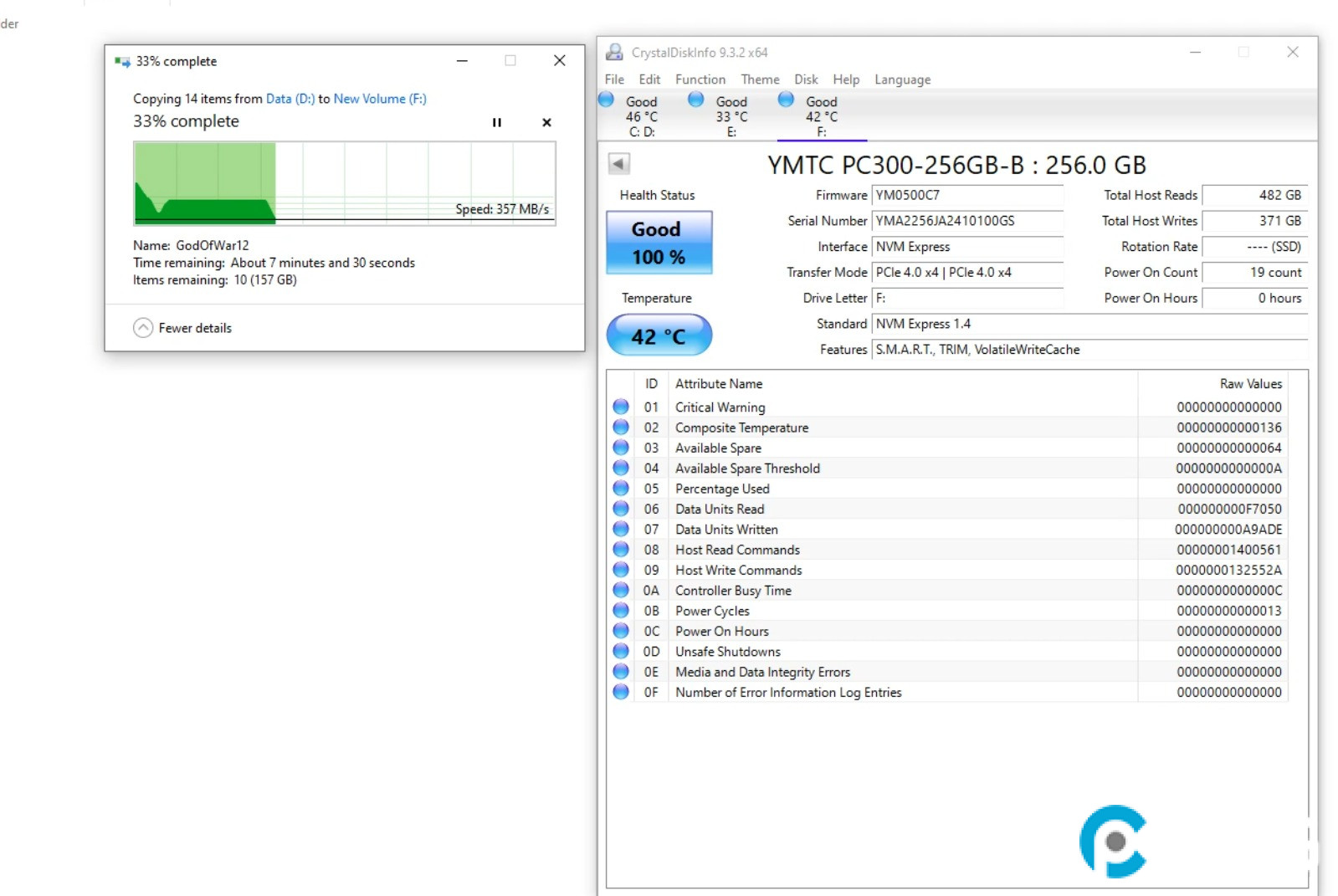Click the CrystalDiskInfo title bar app icon
The image size is (1338, 896).
pyautogui.click(x=614, y=52)
